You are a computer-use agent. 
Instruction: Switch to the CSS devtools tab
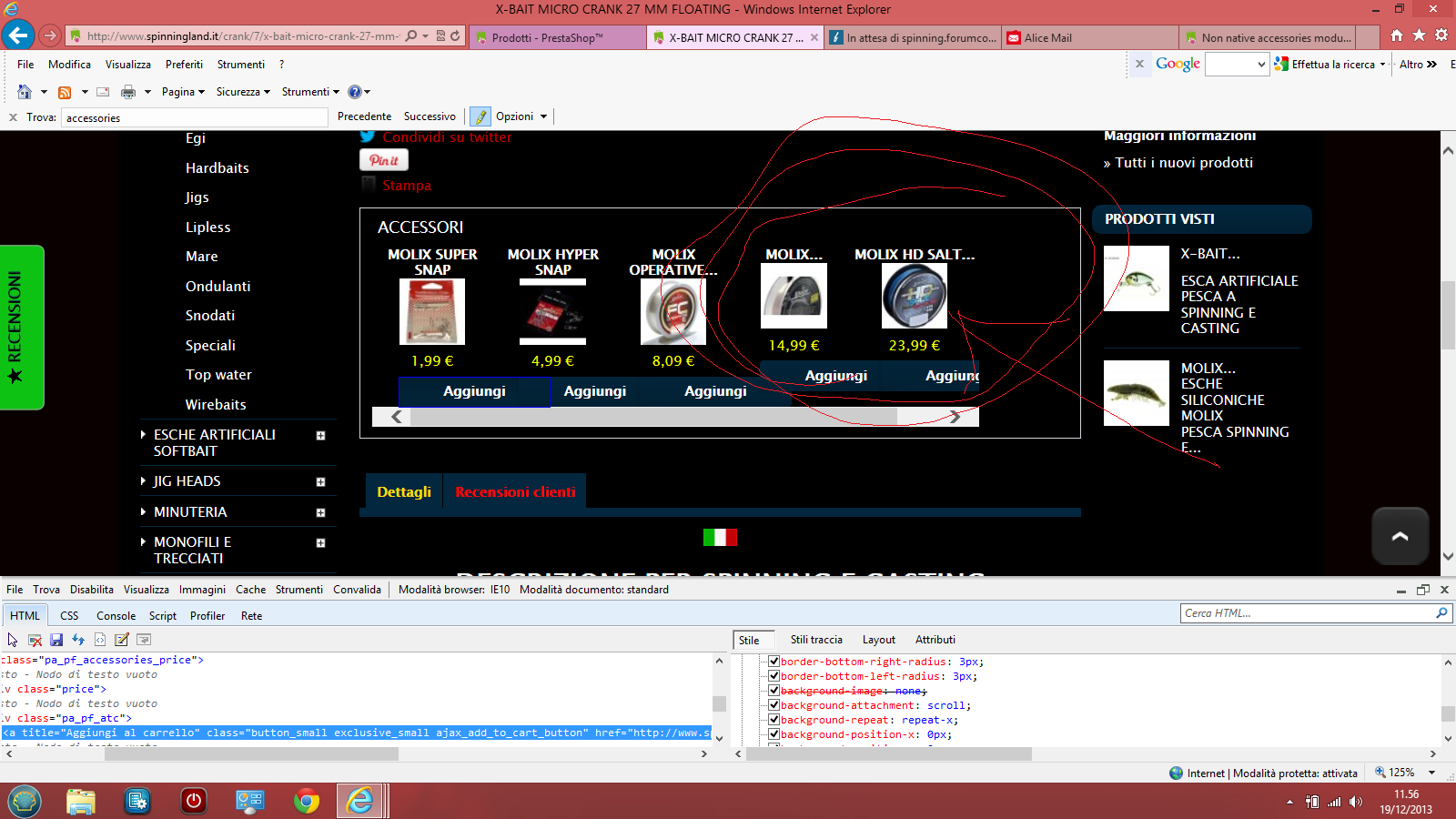[69, 616]
